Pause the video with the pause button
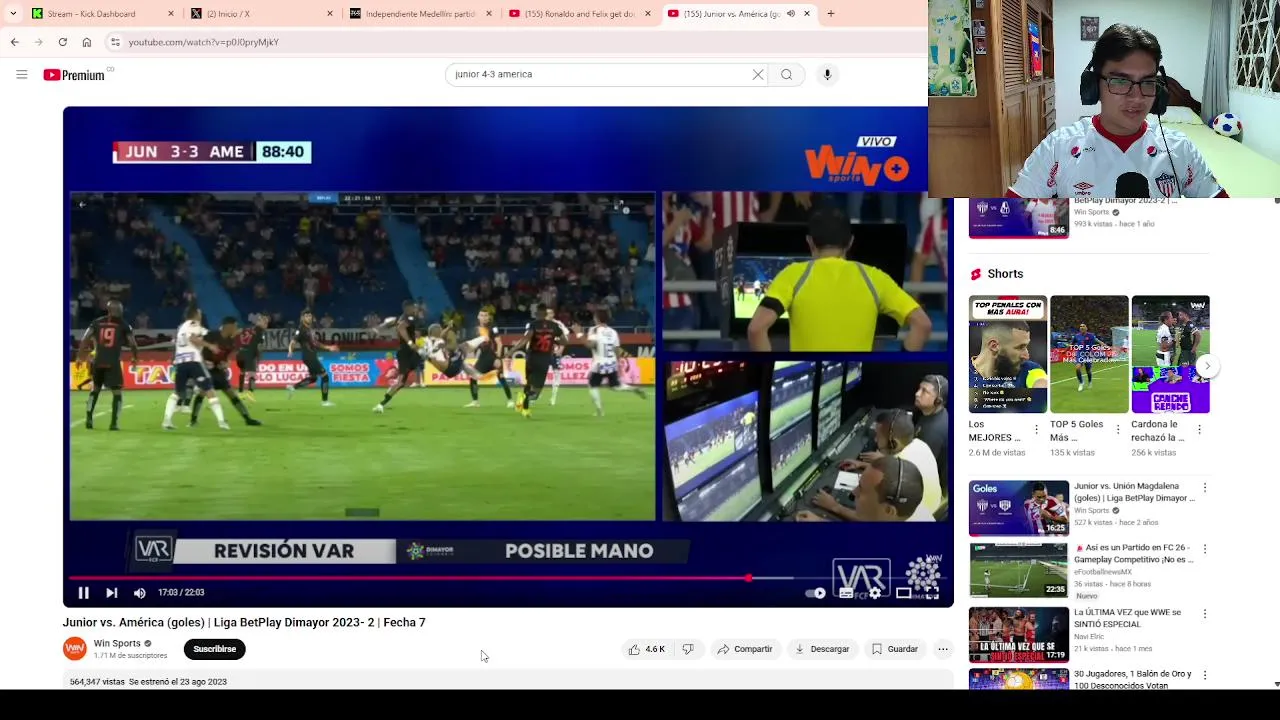The width and height of the screenshot is (1280, 720). [x=84, y=593]
